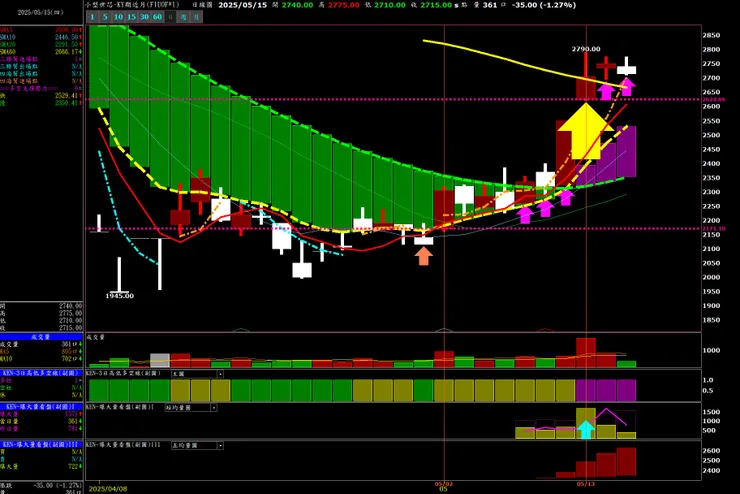Select the KEN-爆大量看盤(副圖)III panel header
740x494 pixels.
[x=42, y=444]
